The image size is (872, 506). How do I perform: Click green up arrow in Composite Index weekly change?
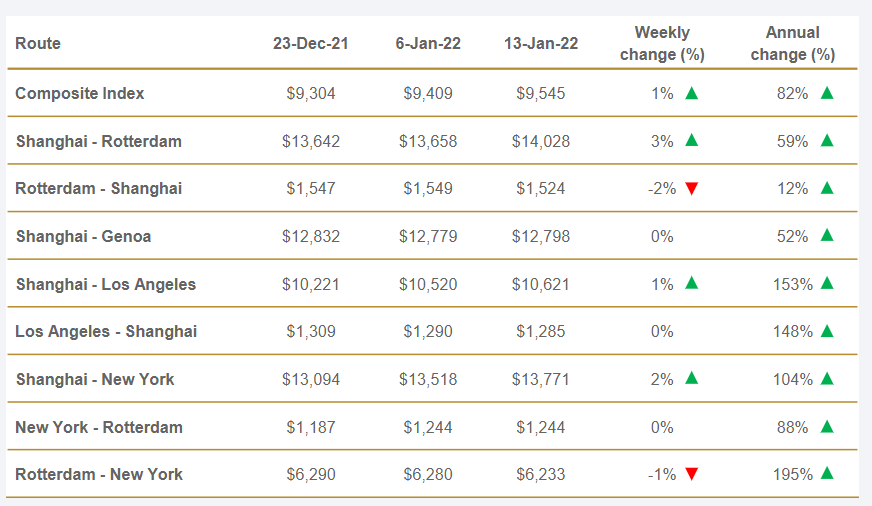pos(691,93)
